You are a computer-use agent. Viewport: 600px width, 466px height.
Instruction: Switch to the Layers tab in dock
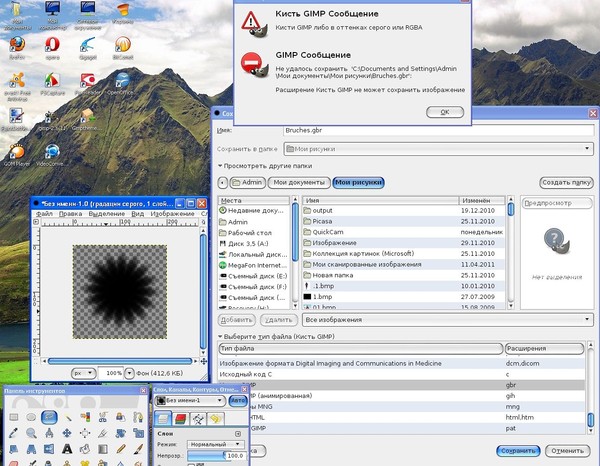pos(163,419)
